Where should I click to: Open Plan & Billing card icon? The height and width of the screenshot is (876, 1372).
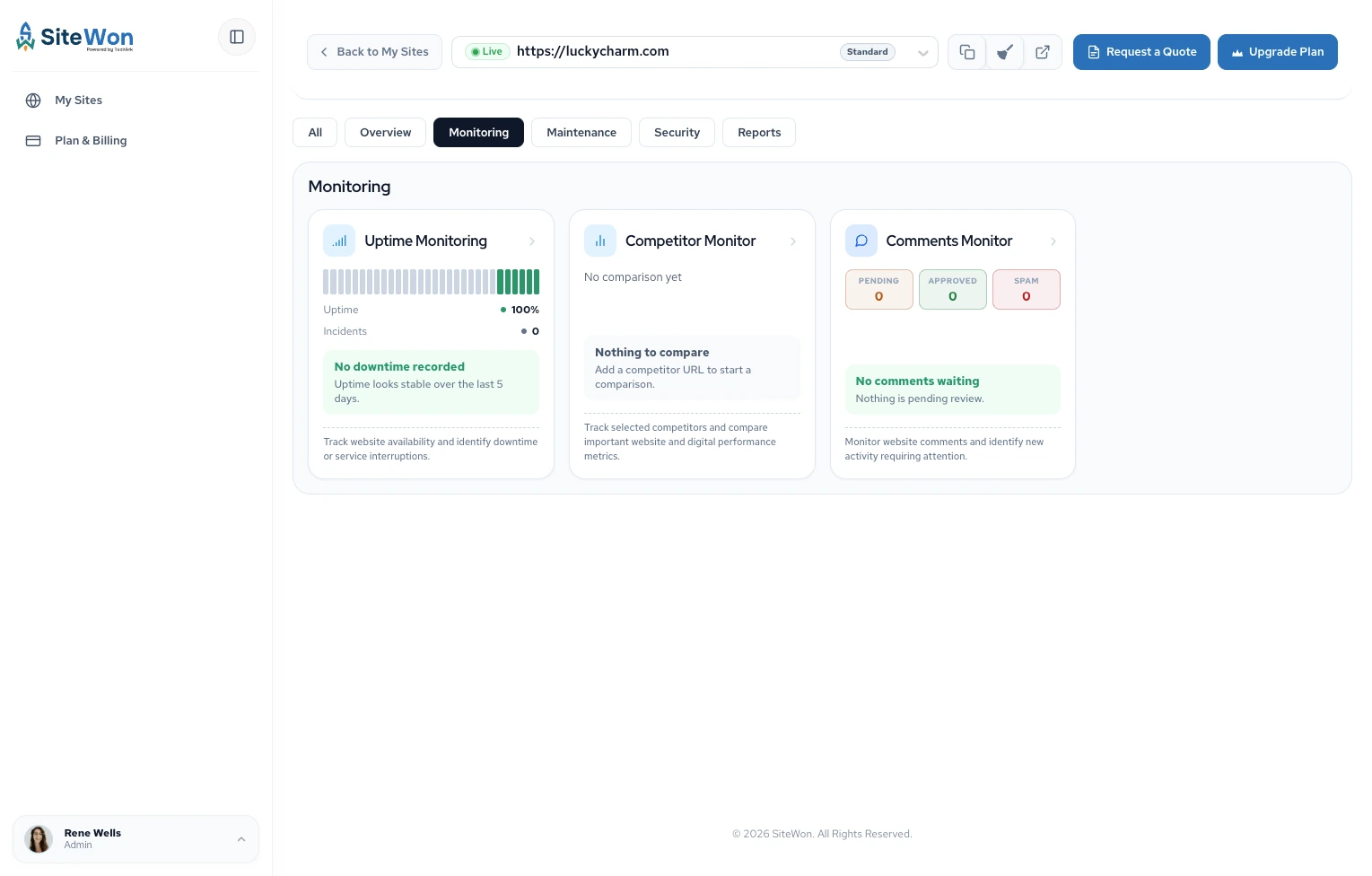click(33, 141)
